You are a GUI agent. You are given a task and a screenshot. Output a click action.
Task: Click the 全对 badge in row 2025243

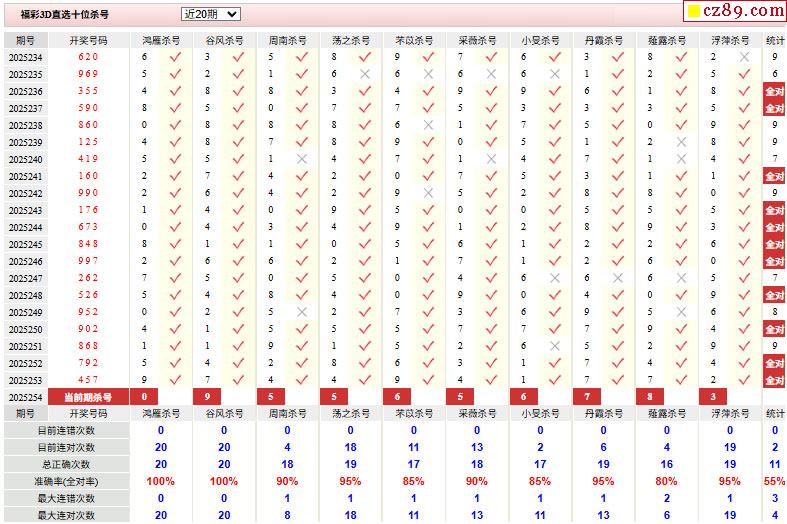tap(774, 210)
